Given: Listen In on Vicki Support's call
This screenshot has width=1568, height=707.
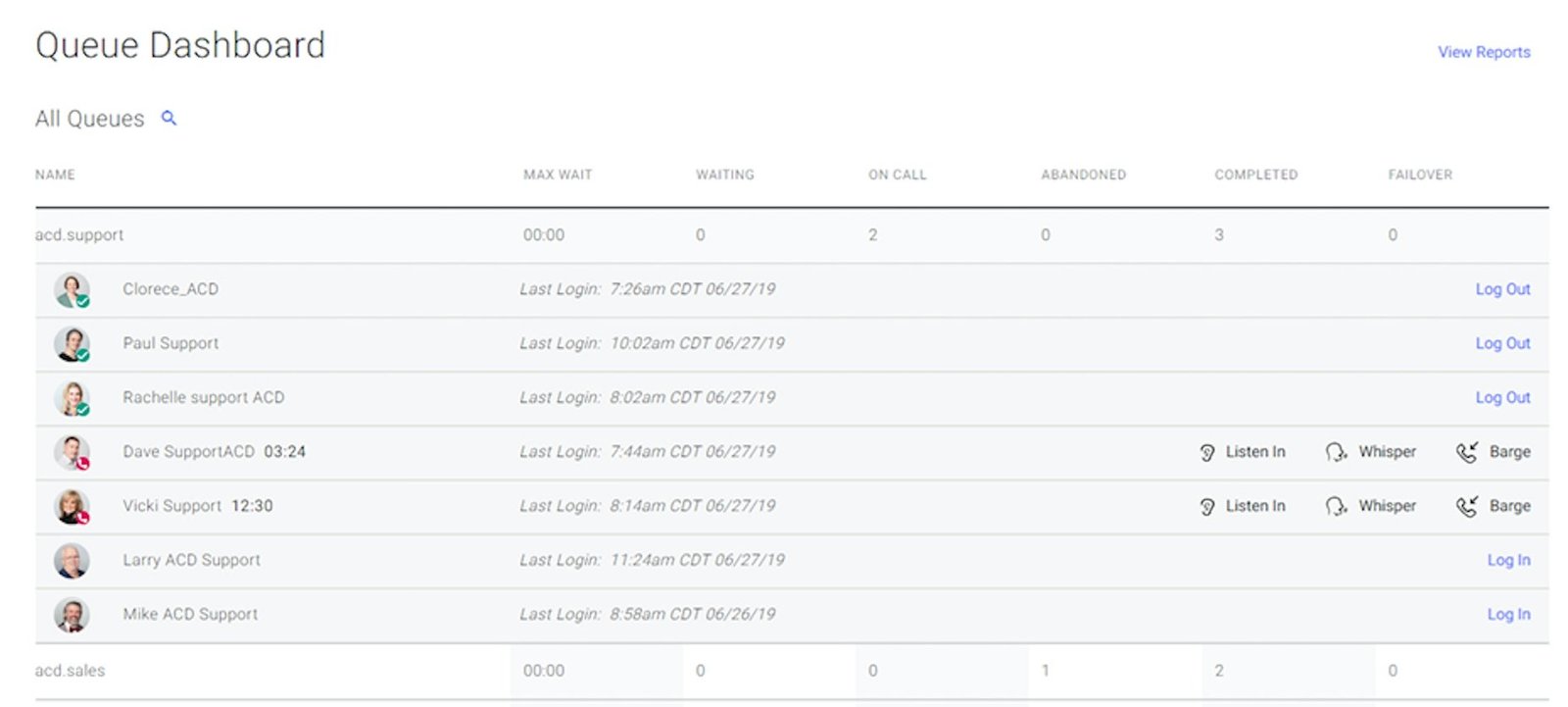Looking at the screenshot, I should [1206, 506].
